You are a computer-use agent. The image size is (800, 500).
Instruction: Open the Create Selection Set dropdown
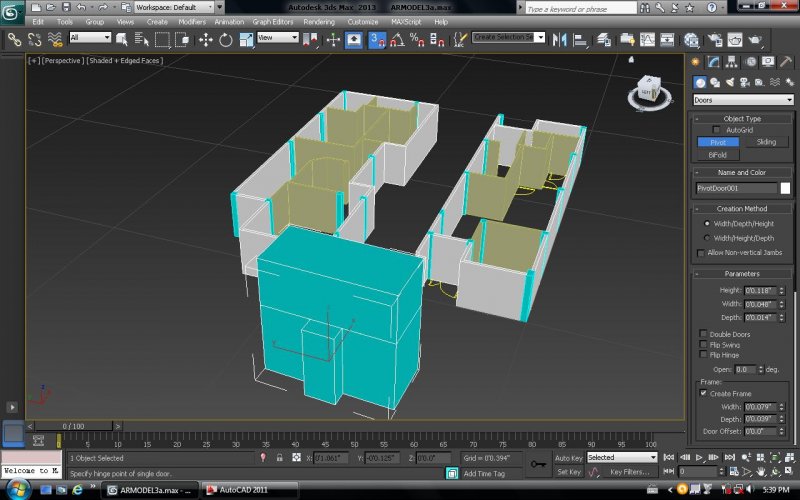[509, 37]
